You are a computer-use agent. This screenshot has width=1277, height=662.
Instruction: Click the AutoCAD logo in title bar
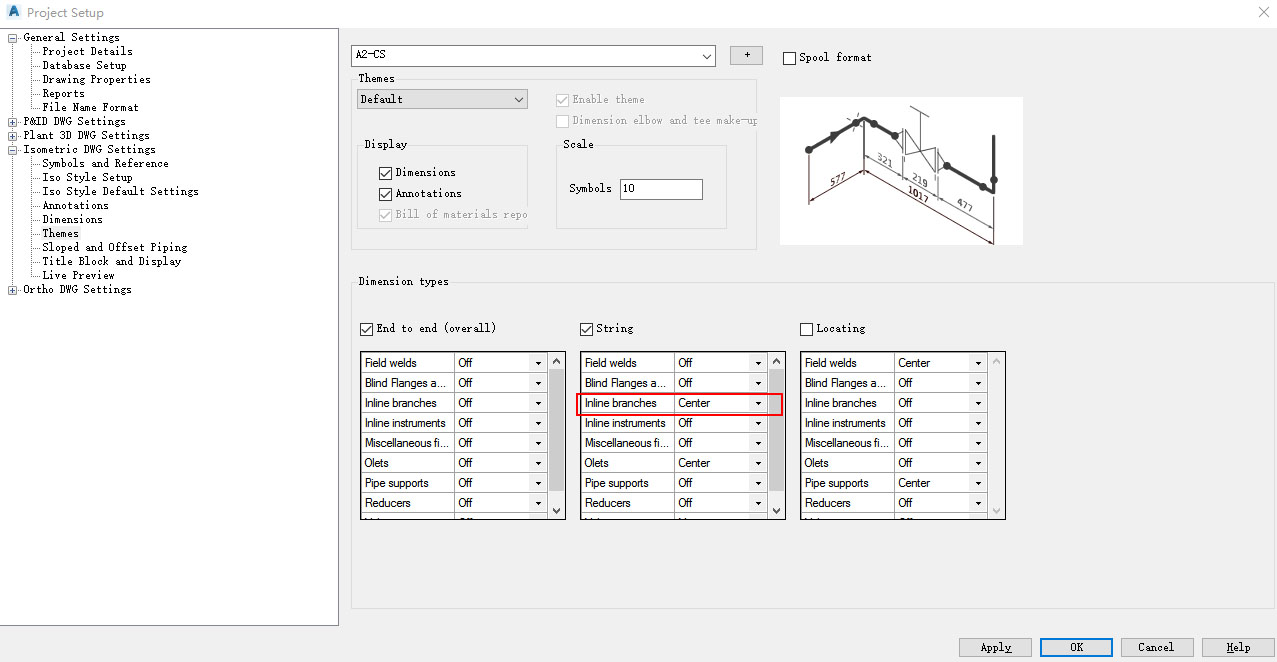tap(13, 12)
